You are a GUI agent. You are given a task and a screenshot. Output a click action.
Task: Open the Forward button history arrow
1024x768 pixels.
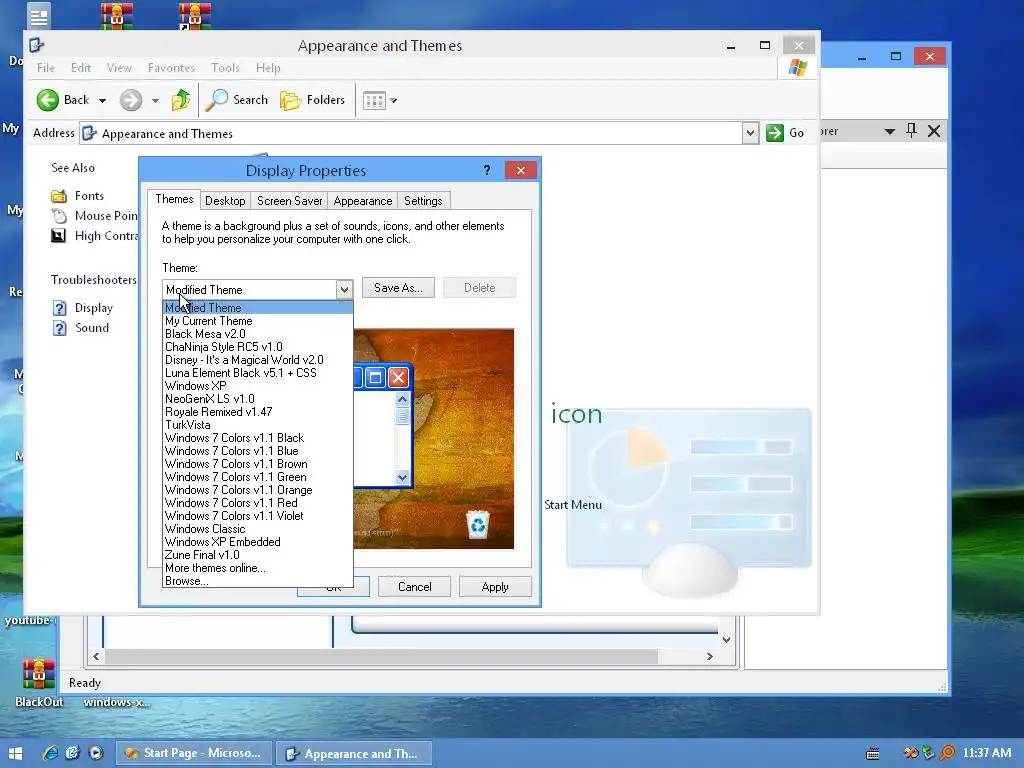pos(155,101)
